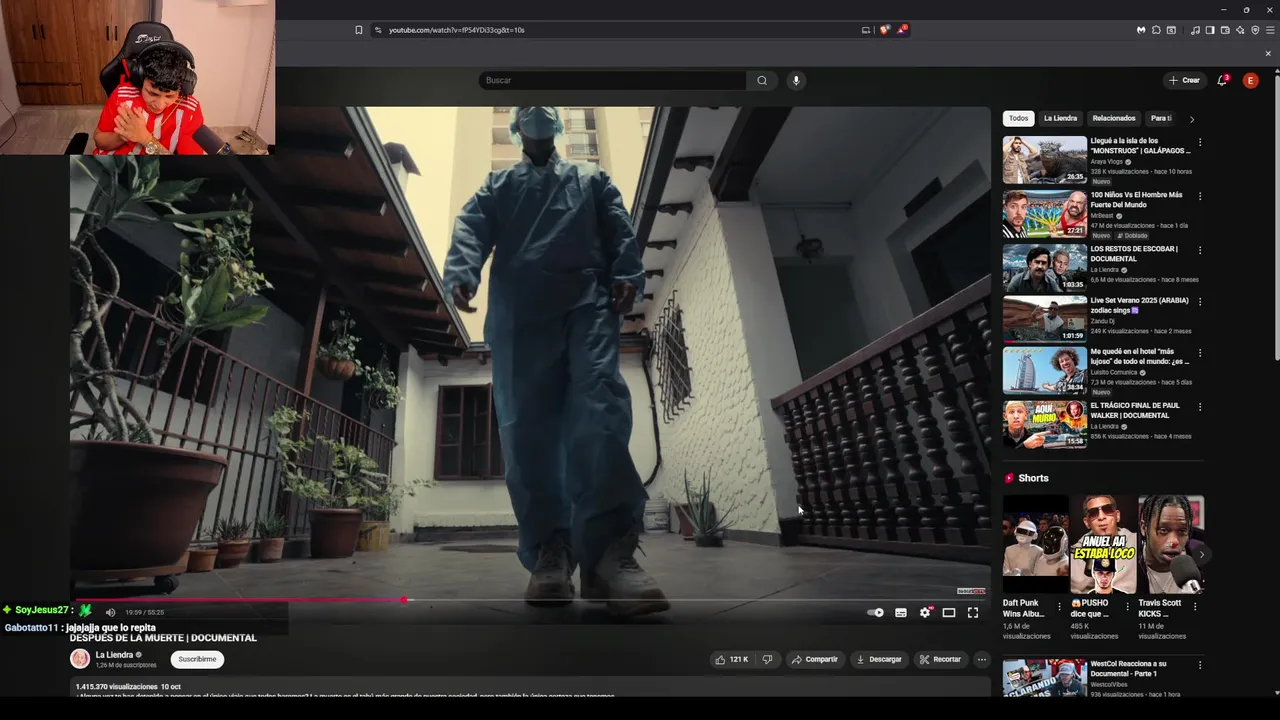1280x720 pixels.
Task: Open more actions ellipsis under video
Action: [x=982, y=659]
